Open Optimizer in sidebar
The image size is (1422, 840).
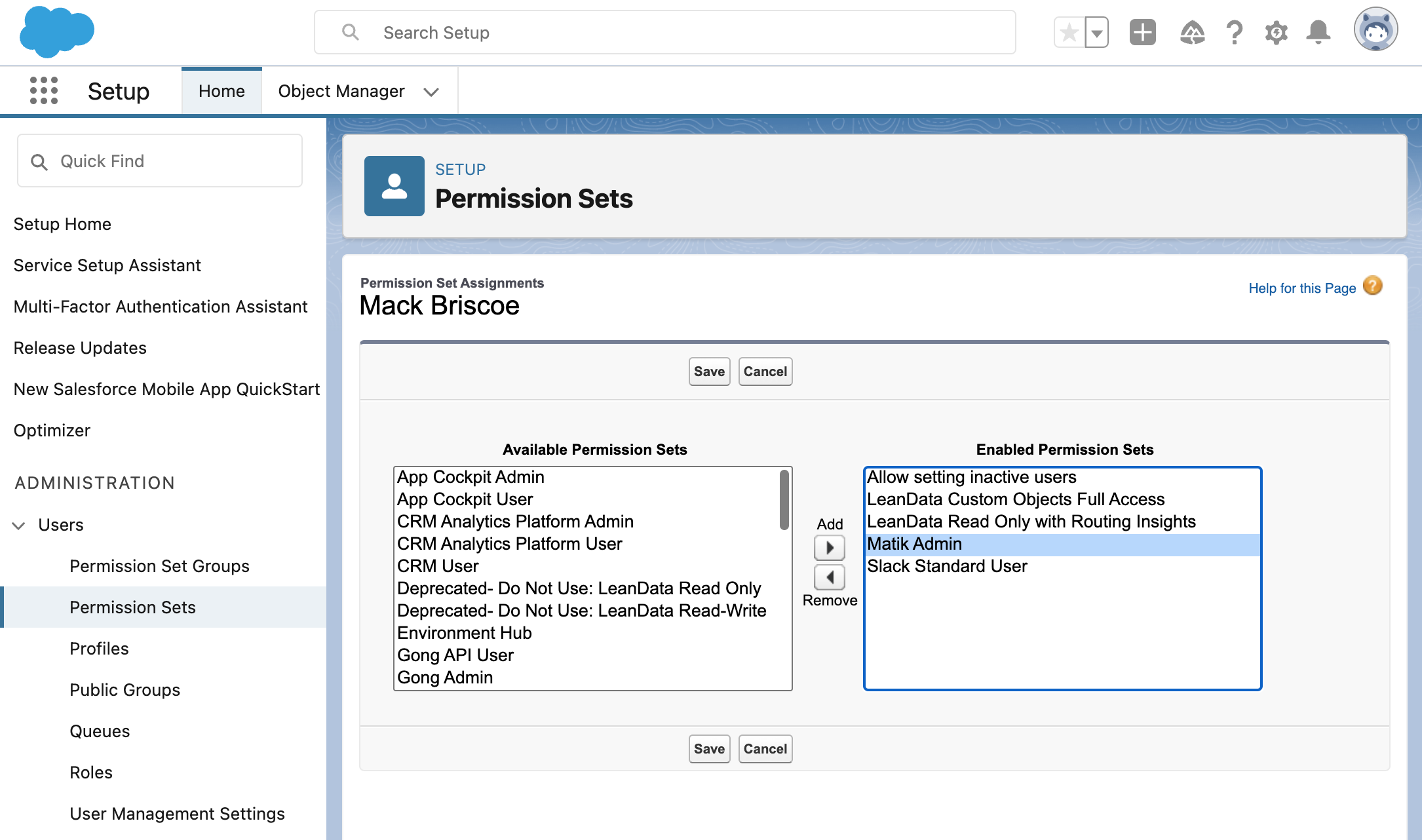(52, 430)
